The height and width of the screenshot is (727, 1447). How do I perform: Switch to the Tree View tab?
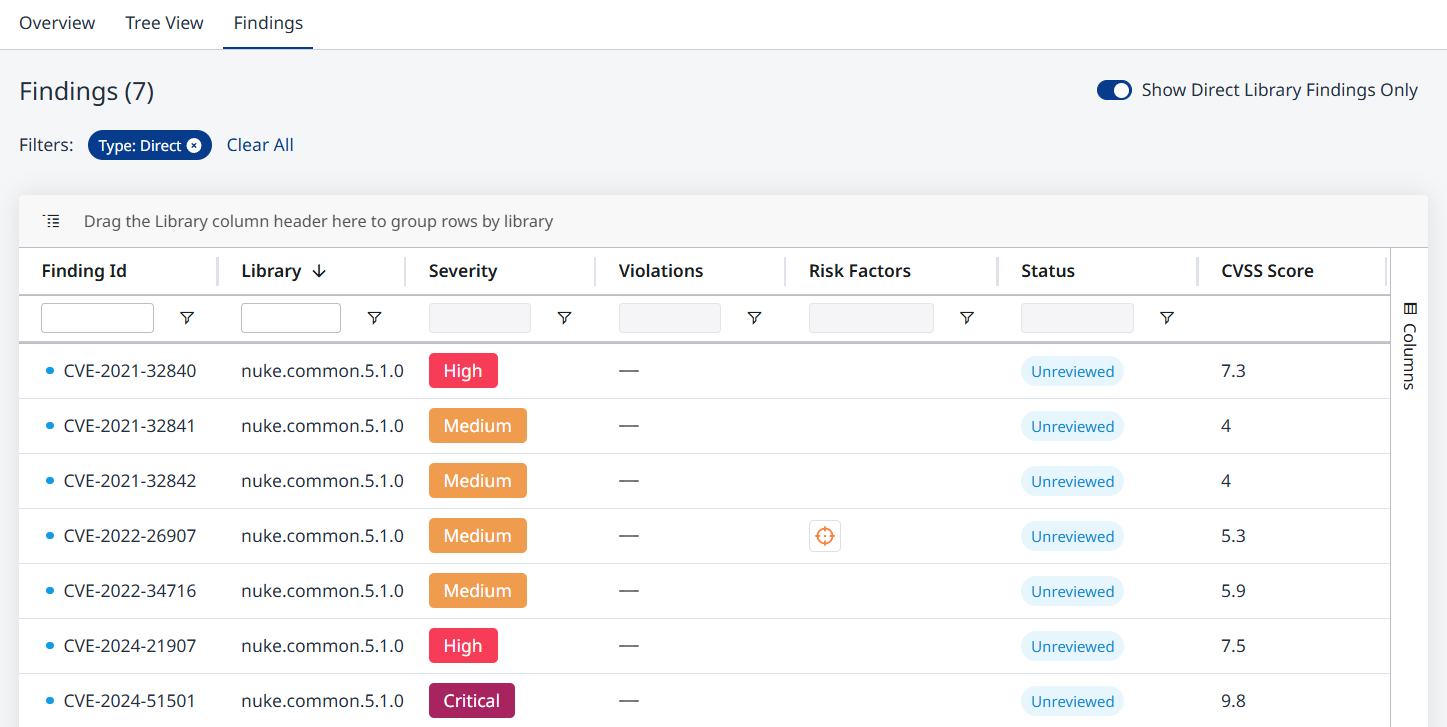click(164, 23)
